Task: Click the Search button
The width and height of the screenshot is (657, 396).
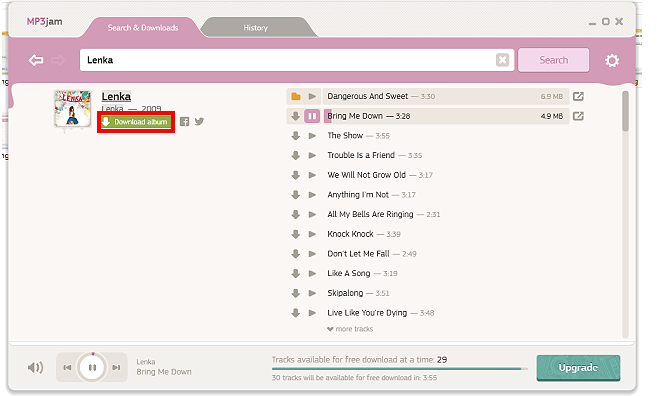Action: pos(554,60)
